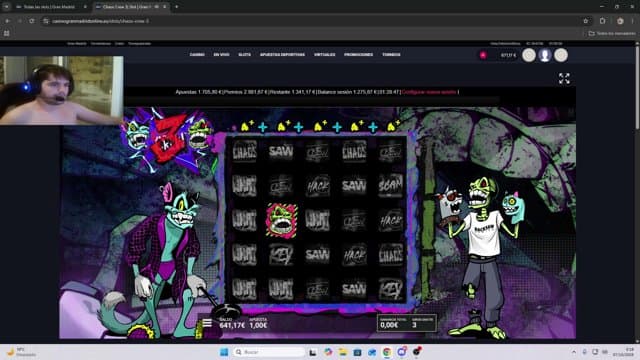The height and width of the screenshot is (360, 640).
Task: Click the circular icon left of profile avatar
Action: tap(529, 55)
